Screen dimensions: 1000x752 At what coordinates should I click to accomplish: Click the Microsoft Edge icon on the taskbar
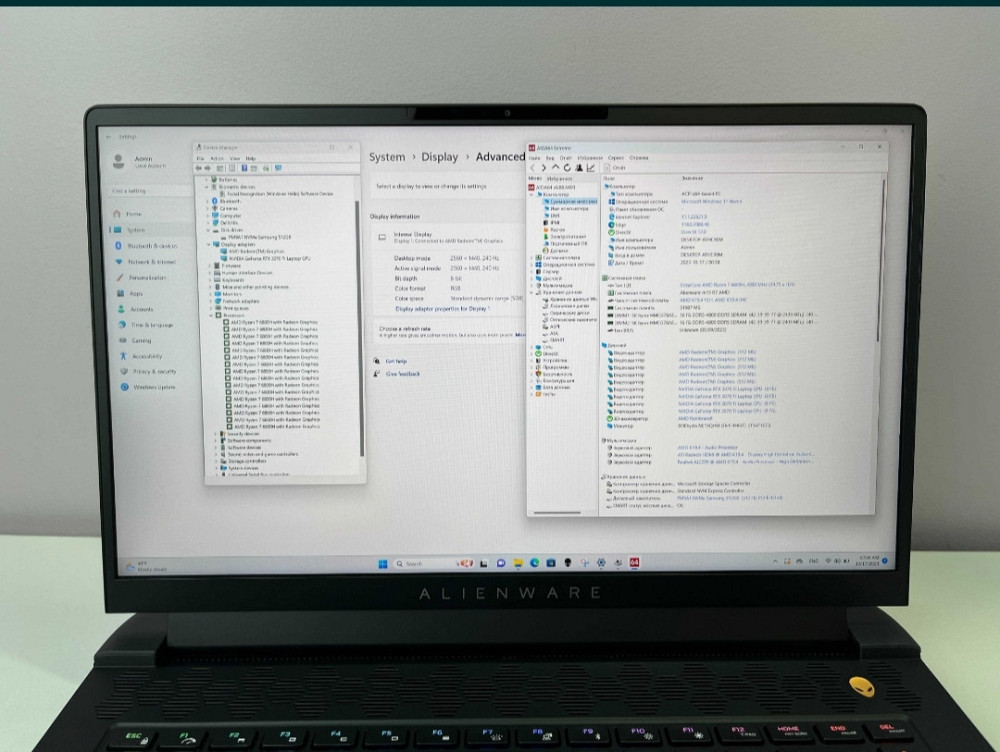pyautogui.click(x=534, y=563)
